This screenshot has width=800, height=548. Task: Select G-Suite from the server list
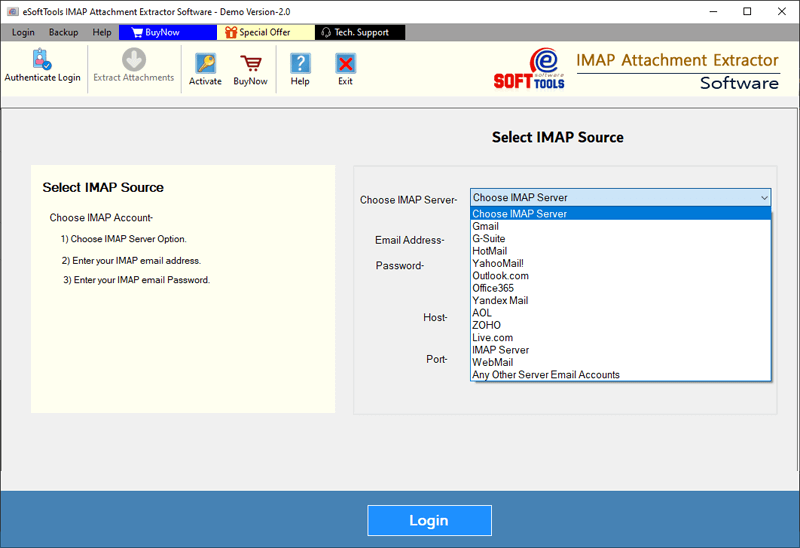coord(620,238)
